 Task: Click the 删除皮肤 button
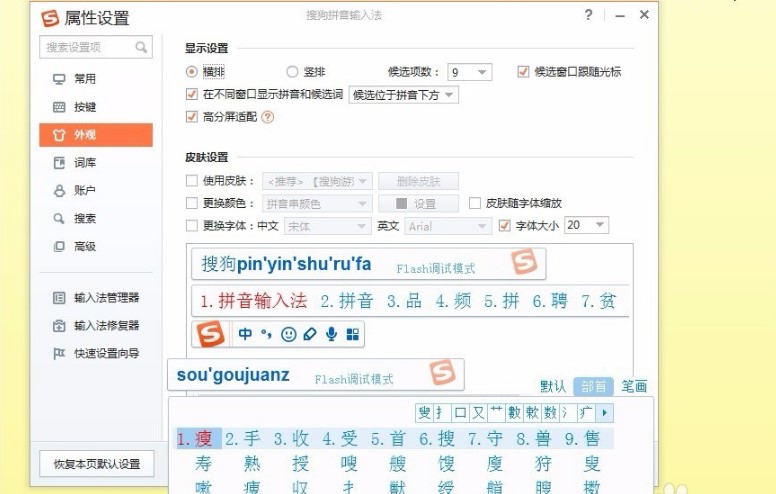418,181
